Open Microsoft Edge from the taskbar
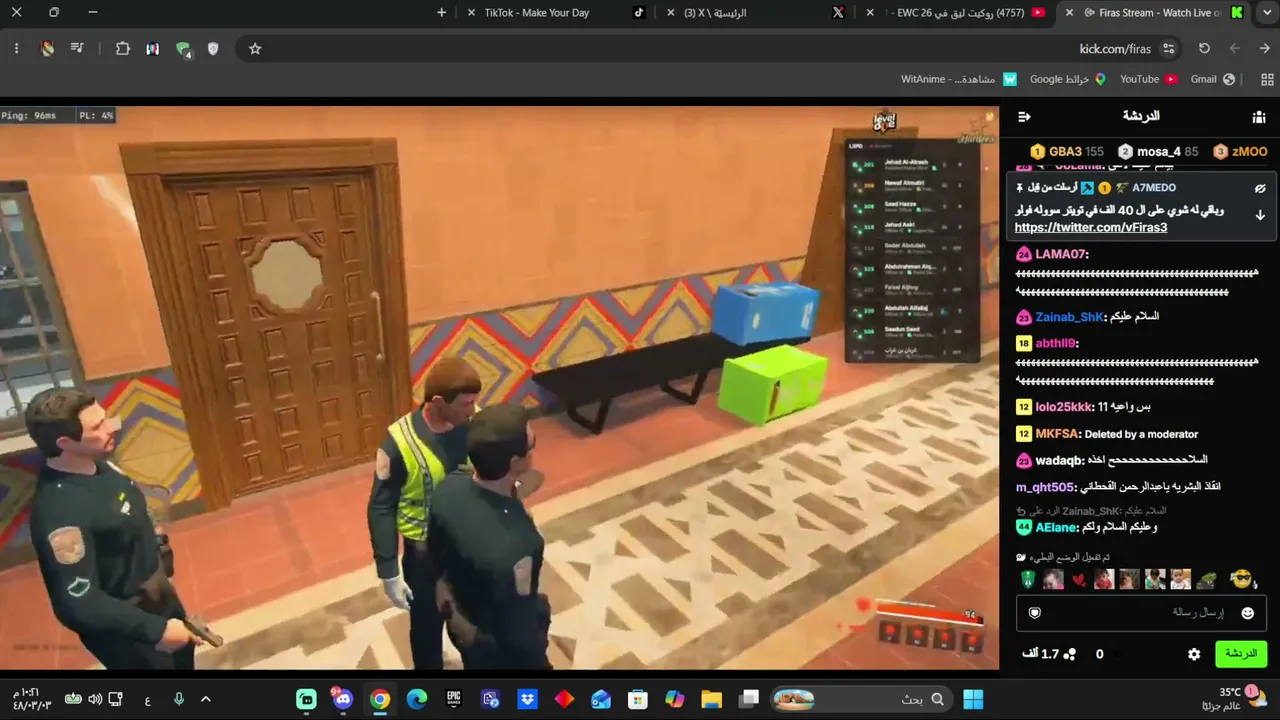1280x720 pixels. pyautogui.click(x=417, y=699)
